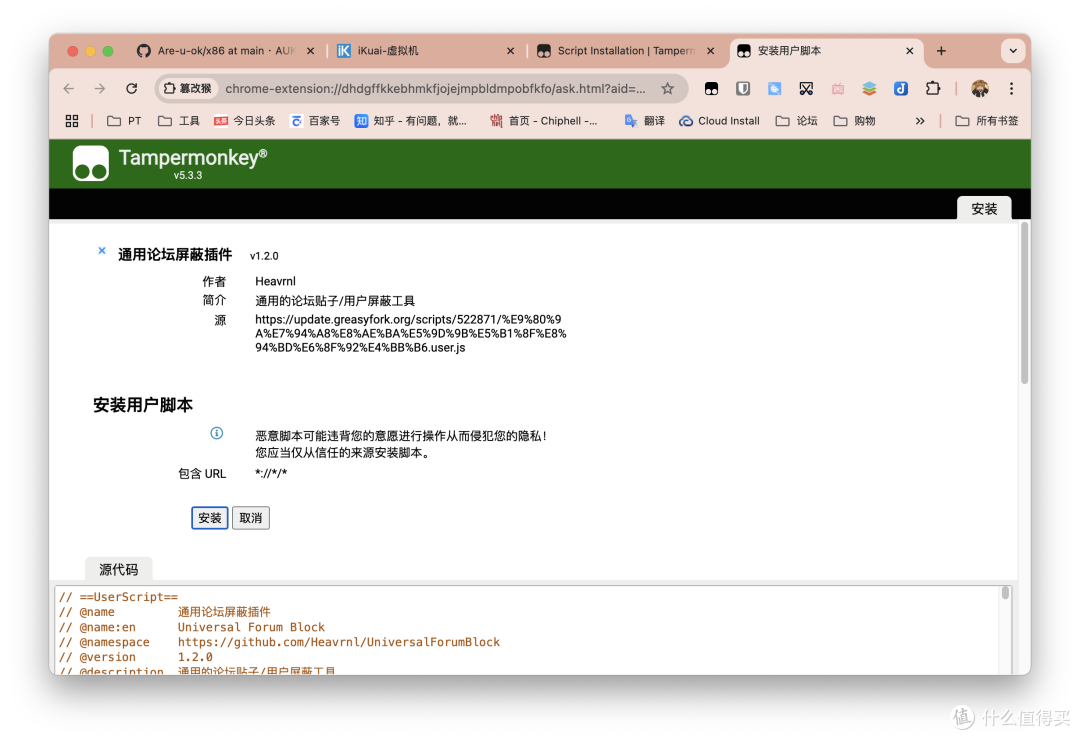
Task: Reload the current page
Action: pos(132,88)
